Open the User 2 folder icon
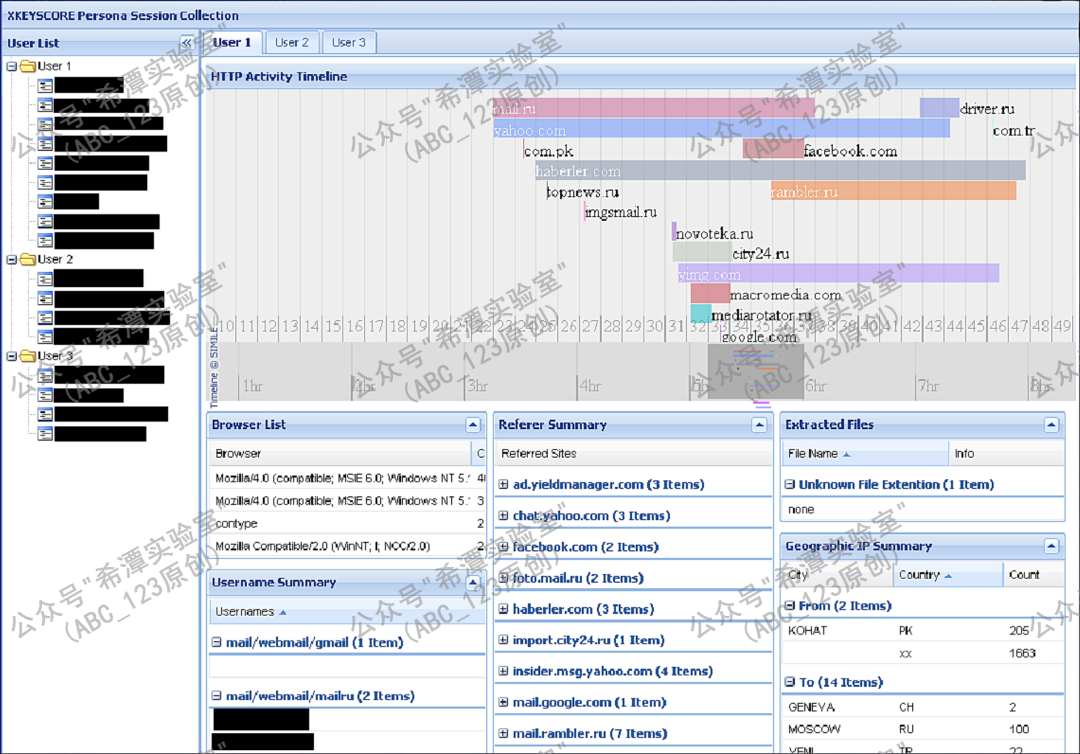1080x754 pixels. 28,260
